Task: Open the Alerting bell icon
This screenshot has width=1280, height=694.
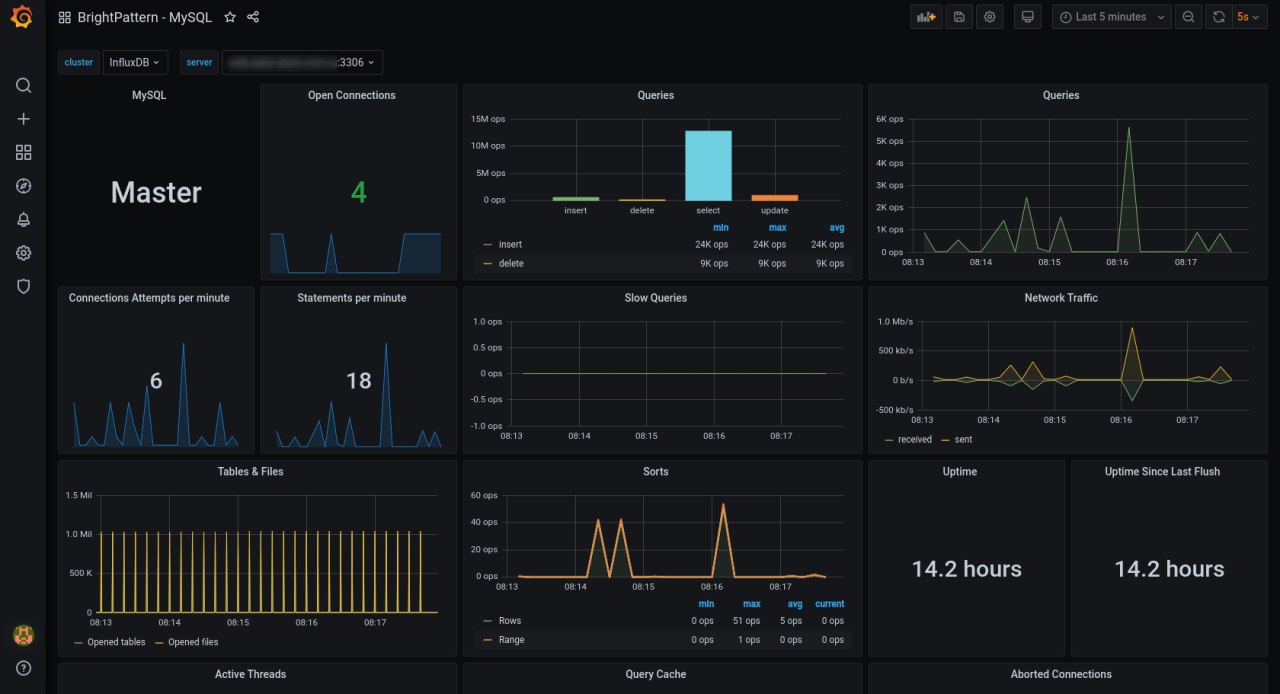Action: pos(23,220)
